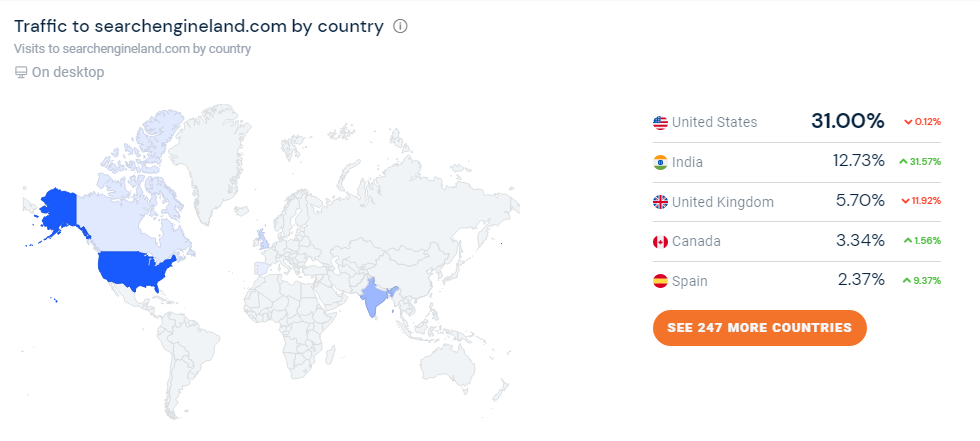Click the red down arrow for United States

click(908, 122)
